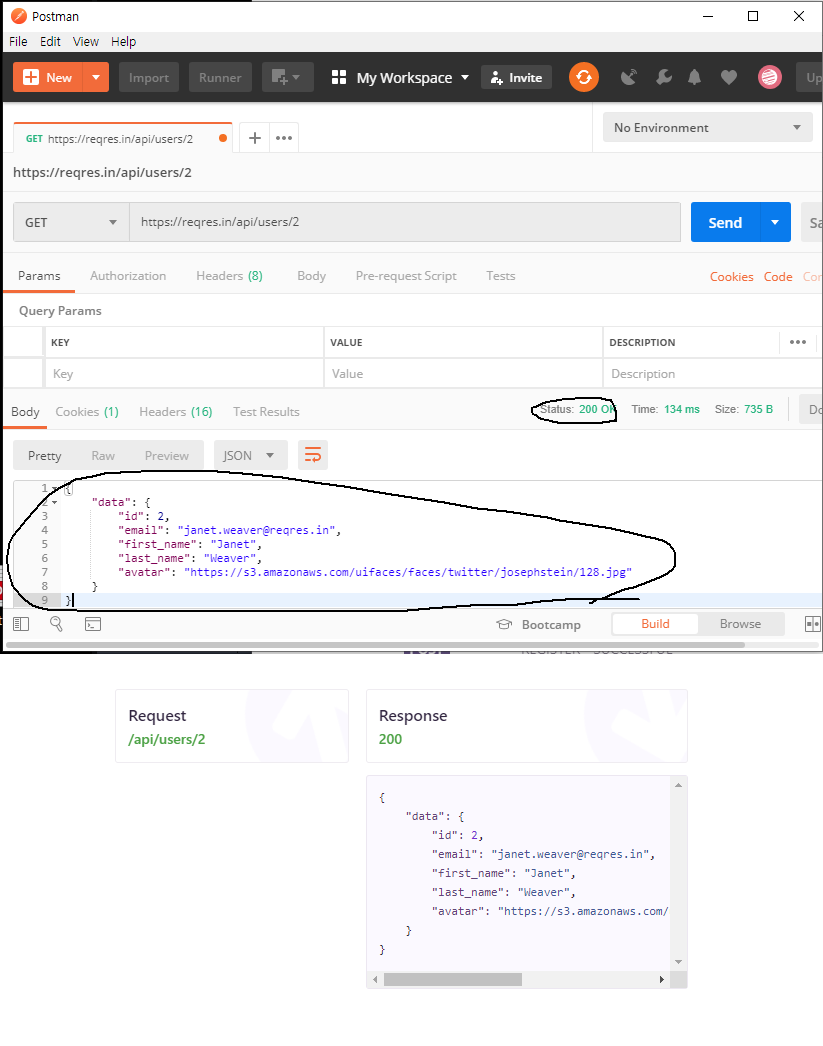
Task: Open the My Workspace dropdown
Action: click(x=413, y=77)
